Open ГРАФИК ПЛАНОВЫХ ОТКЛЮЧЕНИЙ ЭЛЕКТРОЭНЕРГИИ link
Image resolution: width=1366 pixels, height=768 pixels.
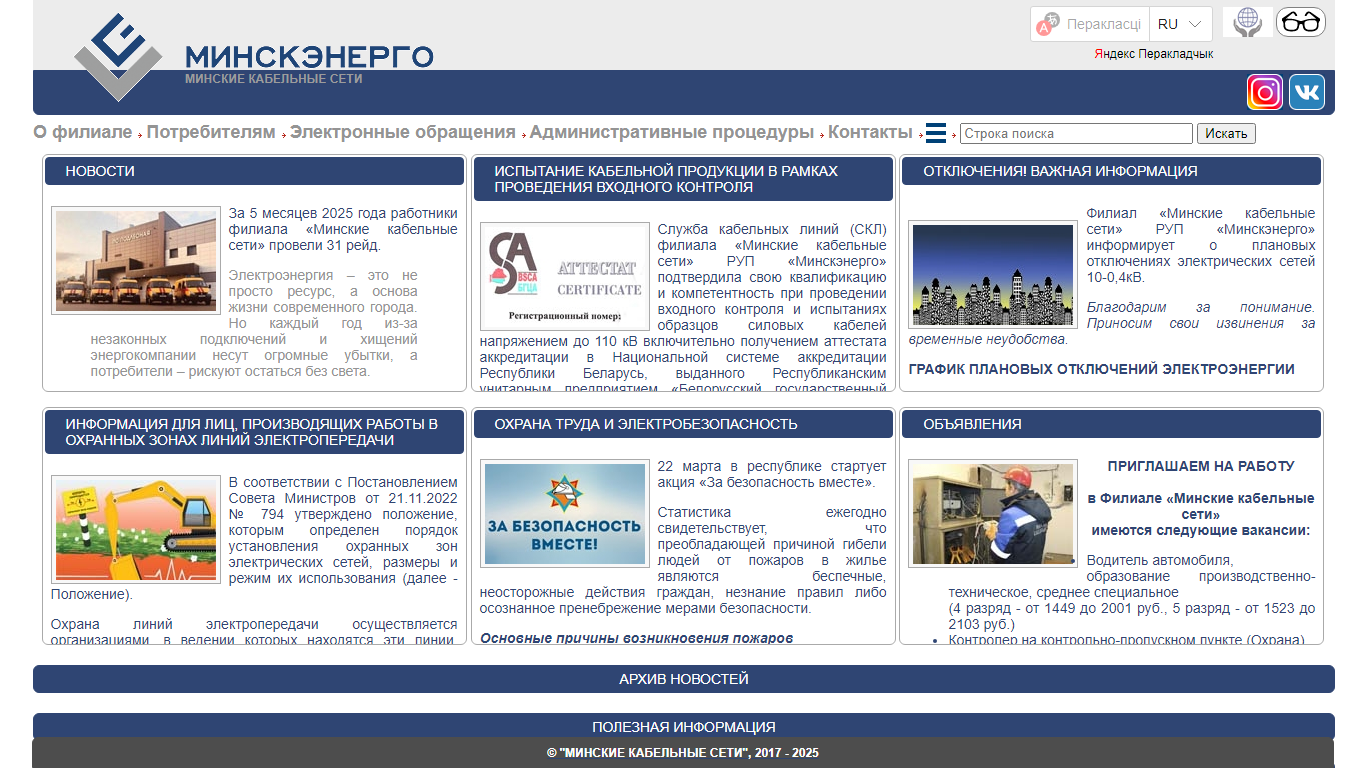(x=1102, y=369)
